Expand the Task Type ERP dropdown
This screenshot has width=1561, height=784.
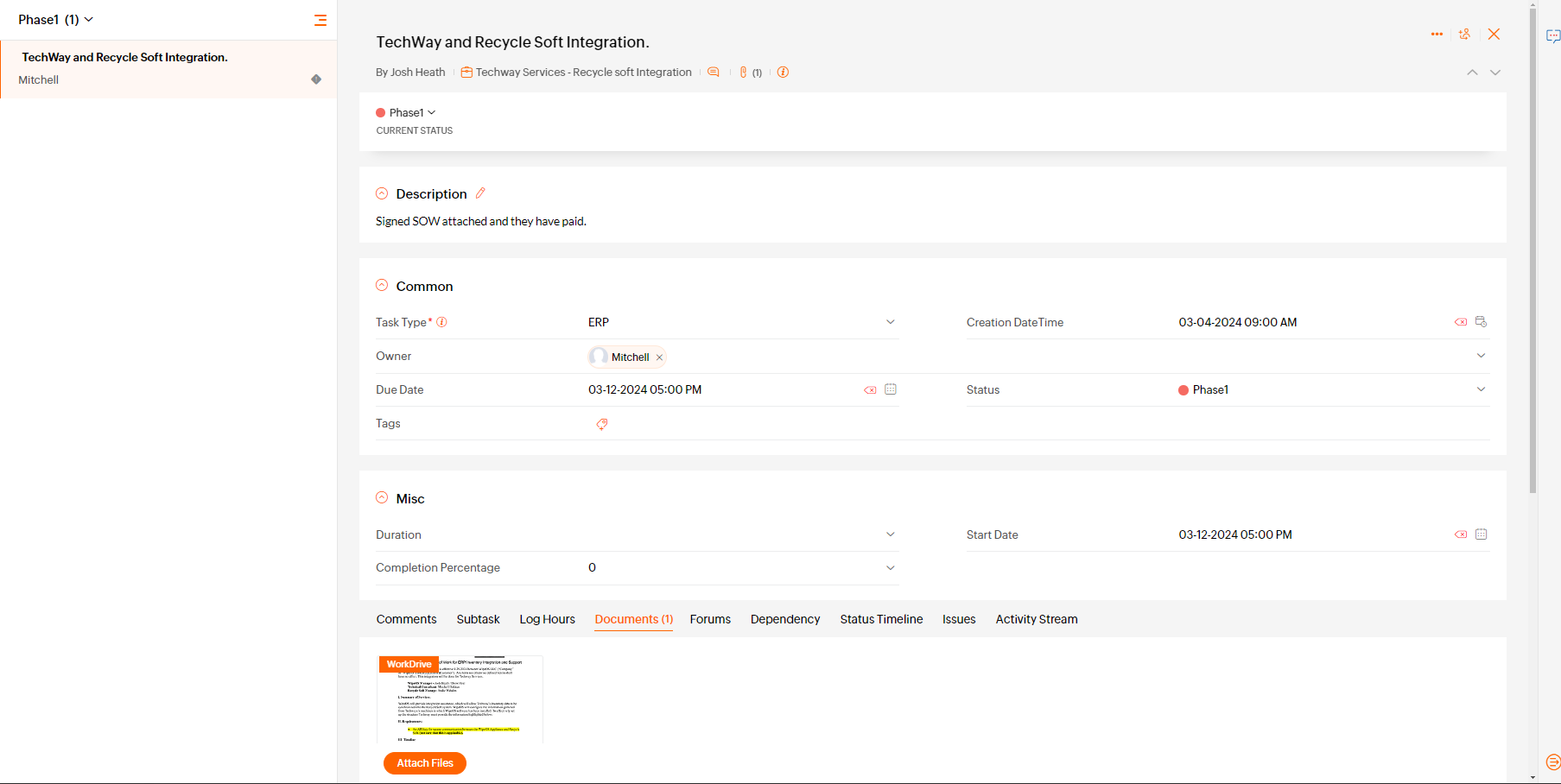[891, 322]
